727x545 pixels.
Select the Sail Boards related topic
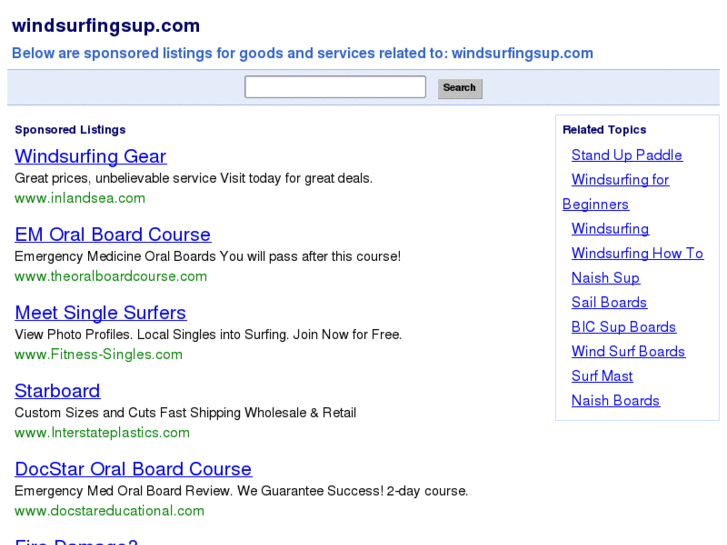pyautogui.click(x=609, y=302)
